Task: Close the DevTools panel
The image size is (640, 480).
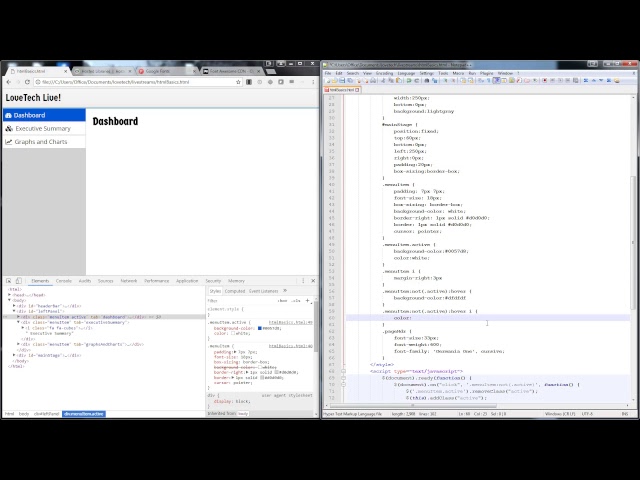Action: [313, 281]
